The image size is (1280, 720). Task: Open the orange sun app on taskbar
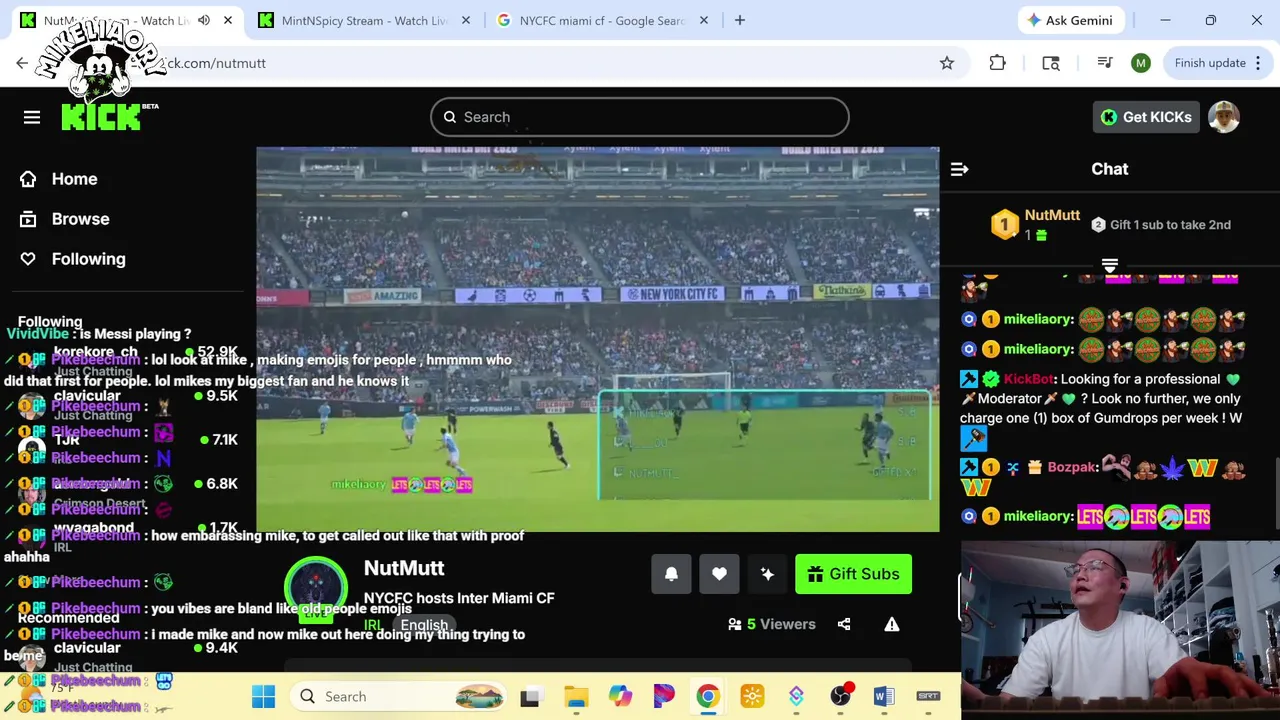752,697
